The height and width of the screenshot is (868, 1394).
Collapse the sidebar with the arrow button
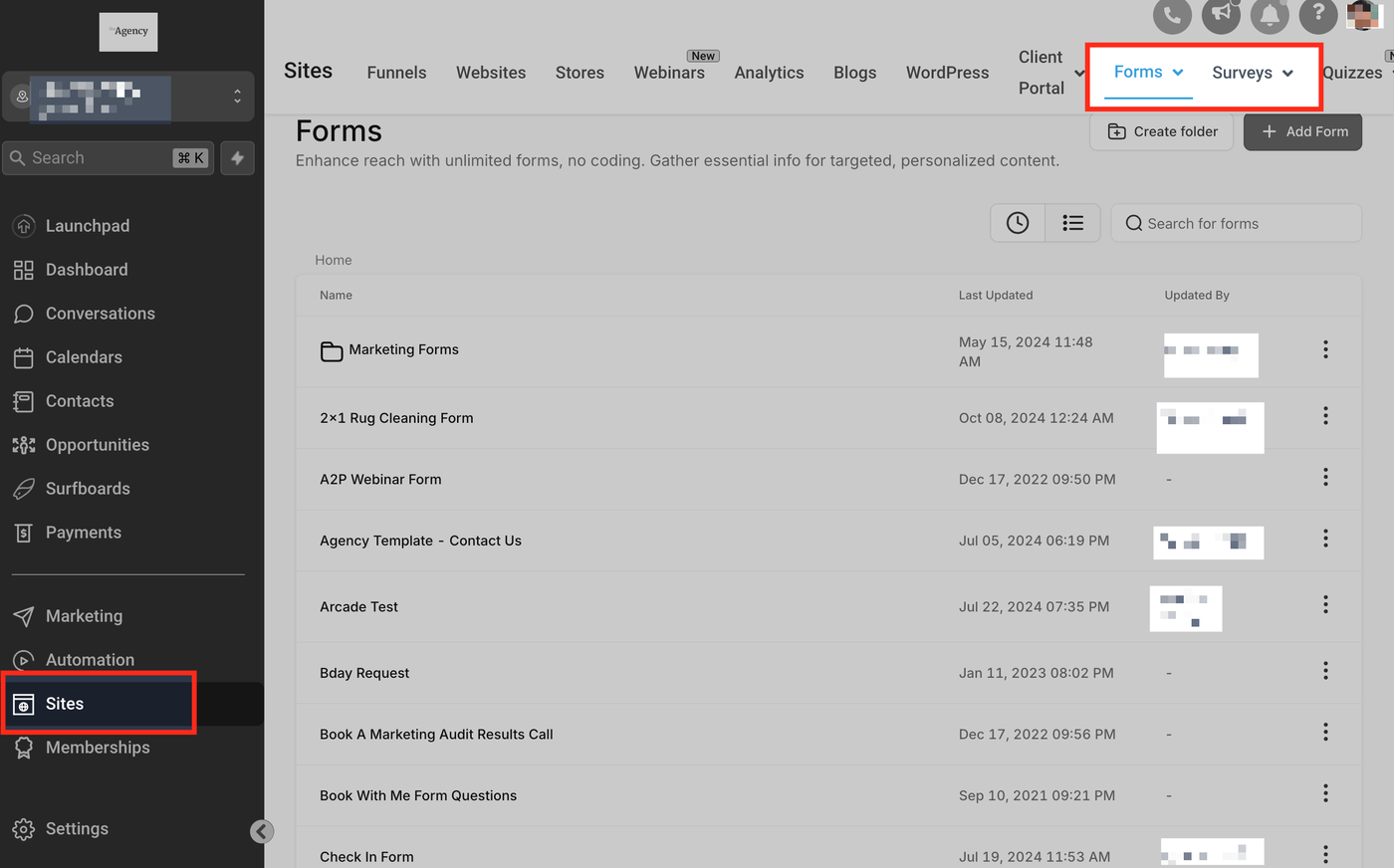pos(262,831)
